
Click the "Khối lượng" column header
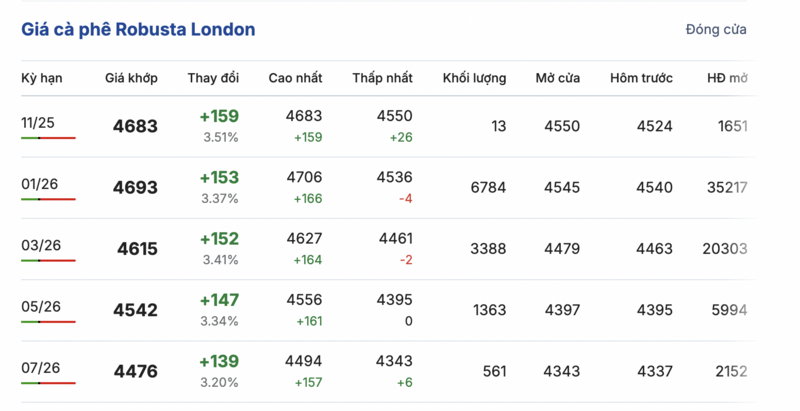click(474, 78)
